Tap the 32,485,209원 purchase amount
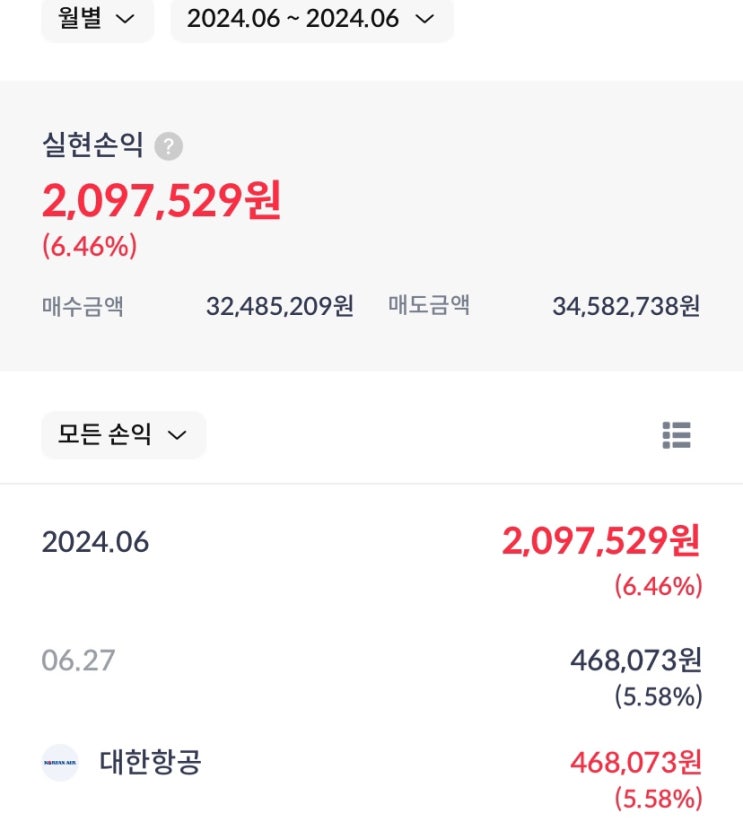The image size is (743, 831). click(280, 306)
